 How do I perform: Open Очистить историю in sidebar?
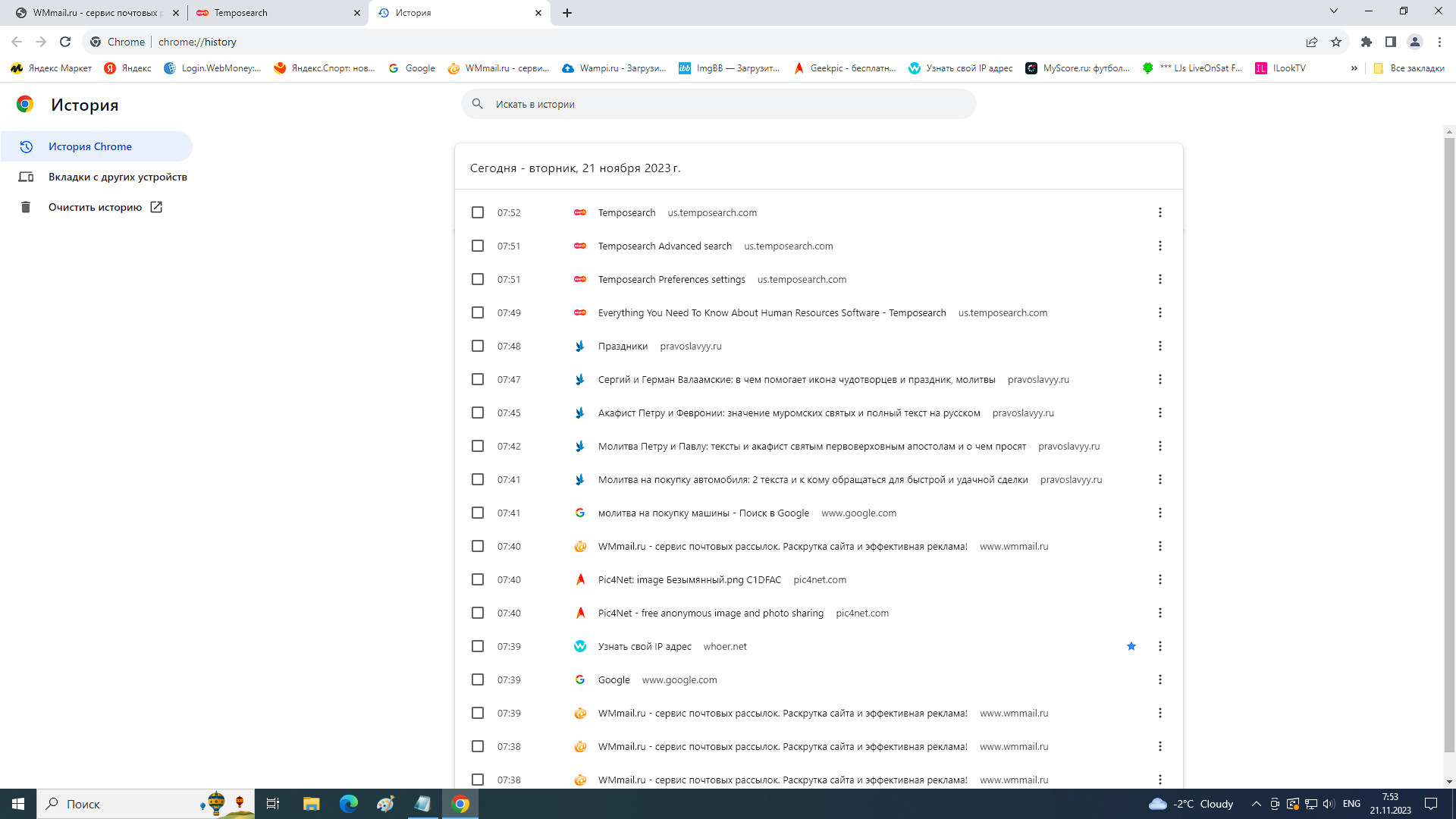click(x=95, y=207)
